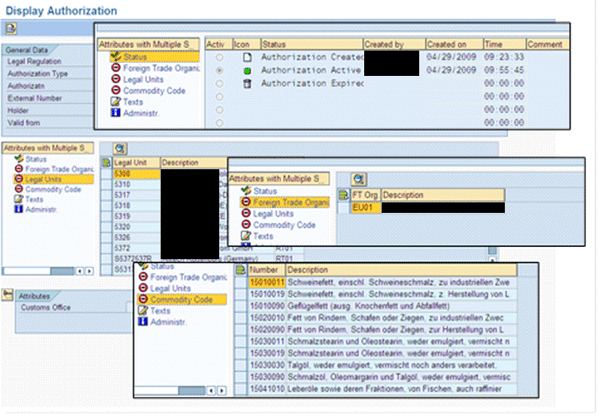The height and width of the screenshot is (417, 600).
Task: Click the Authorization Created document icon
Action: coord(244,59)
